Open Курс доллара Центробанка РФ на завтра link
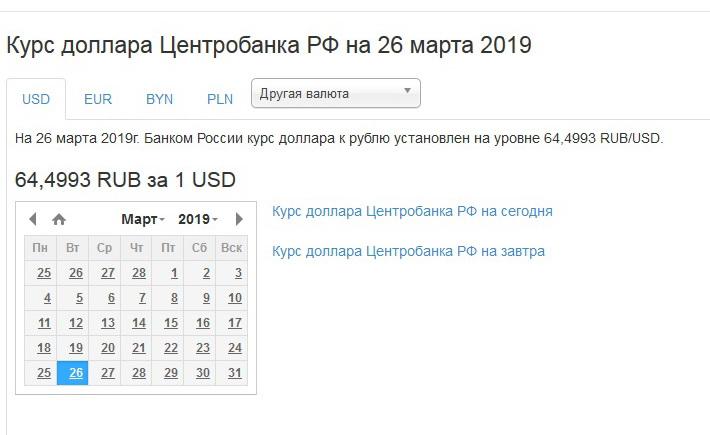The height and width of the screenshot is (435, 710). pos(408,251)
